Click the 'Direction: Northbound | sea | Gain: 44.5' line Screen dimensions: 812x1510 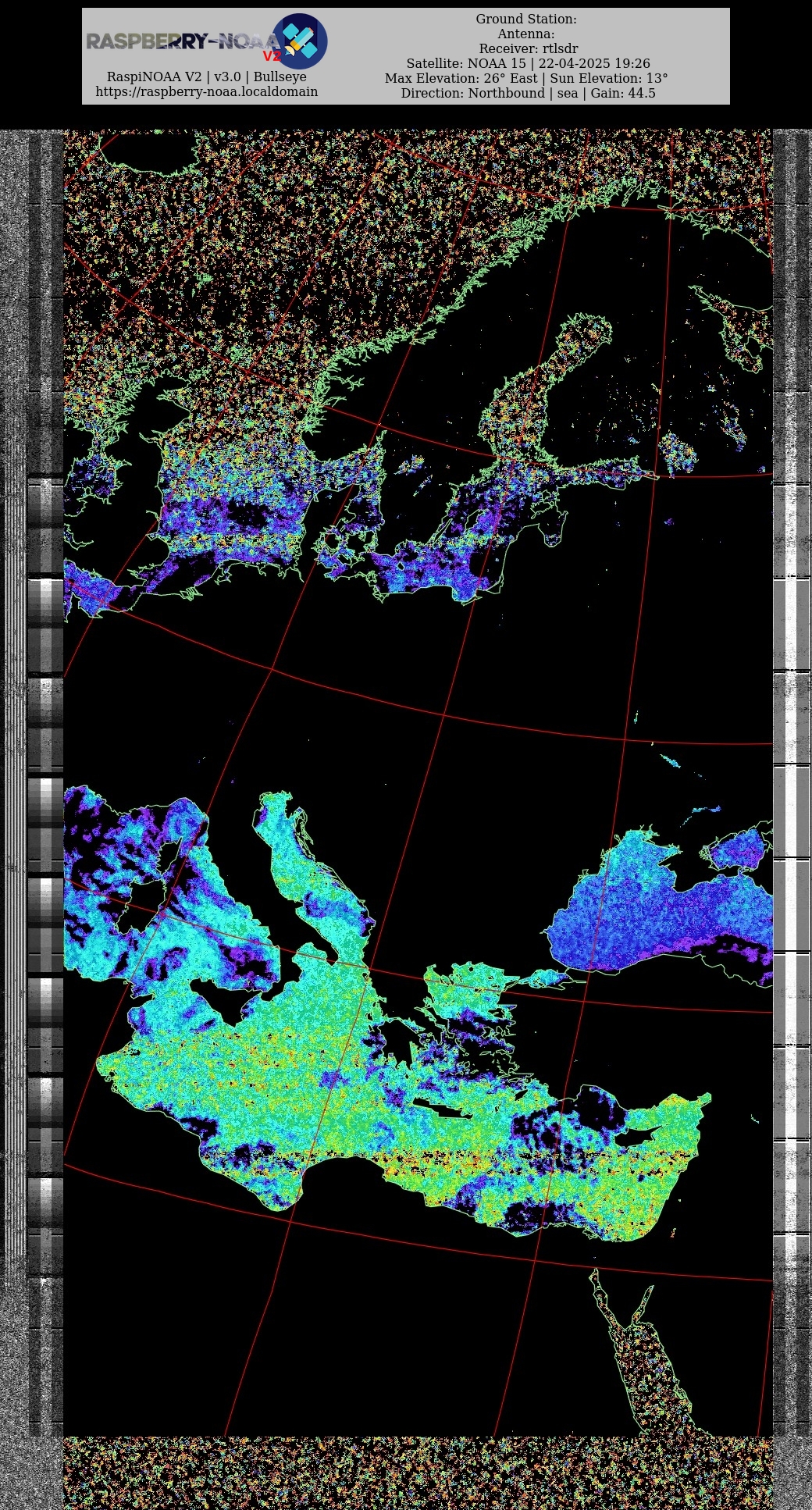pyautogui.click(x=528, y=93)
